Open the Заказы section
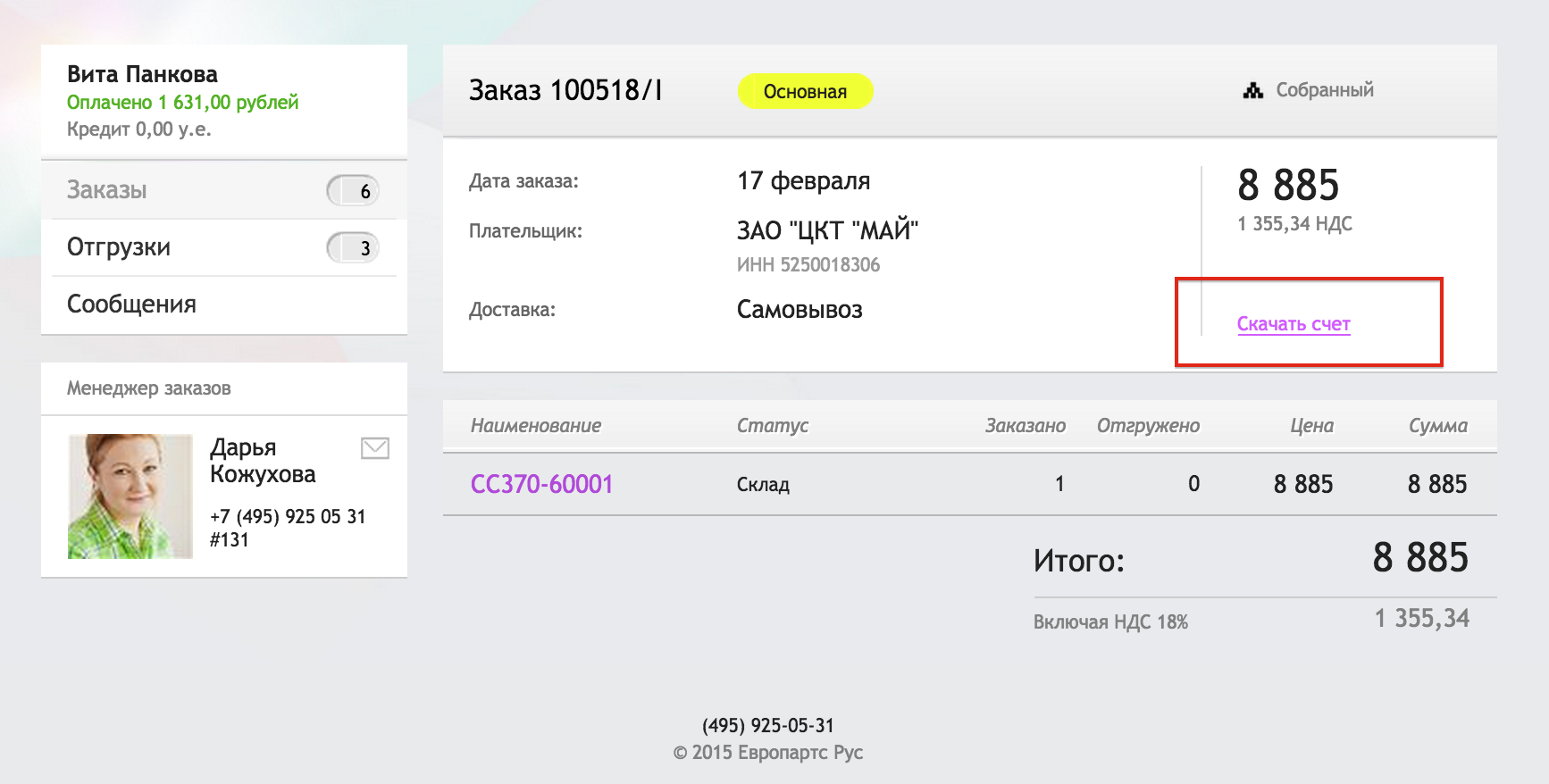The height and width of the screenshot is (784, 1549). point(107,190)
